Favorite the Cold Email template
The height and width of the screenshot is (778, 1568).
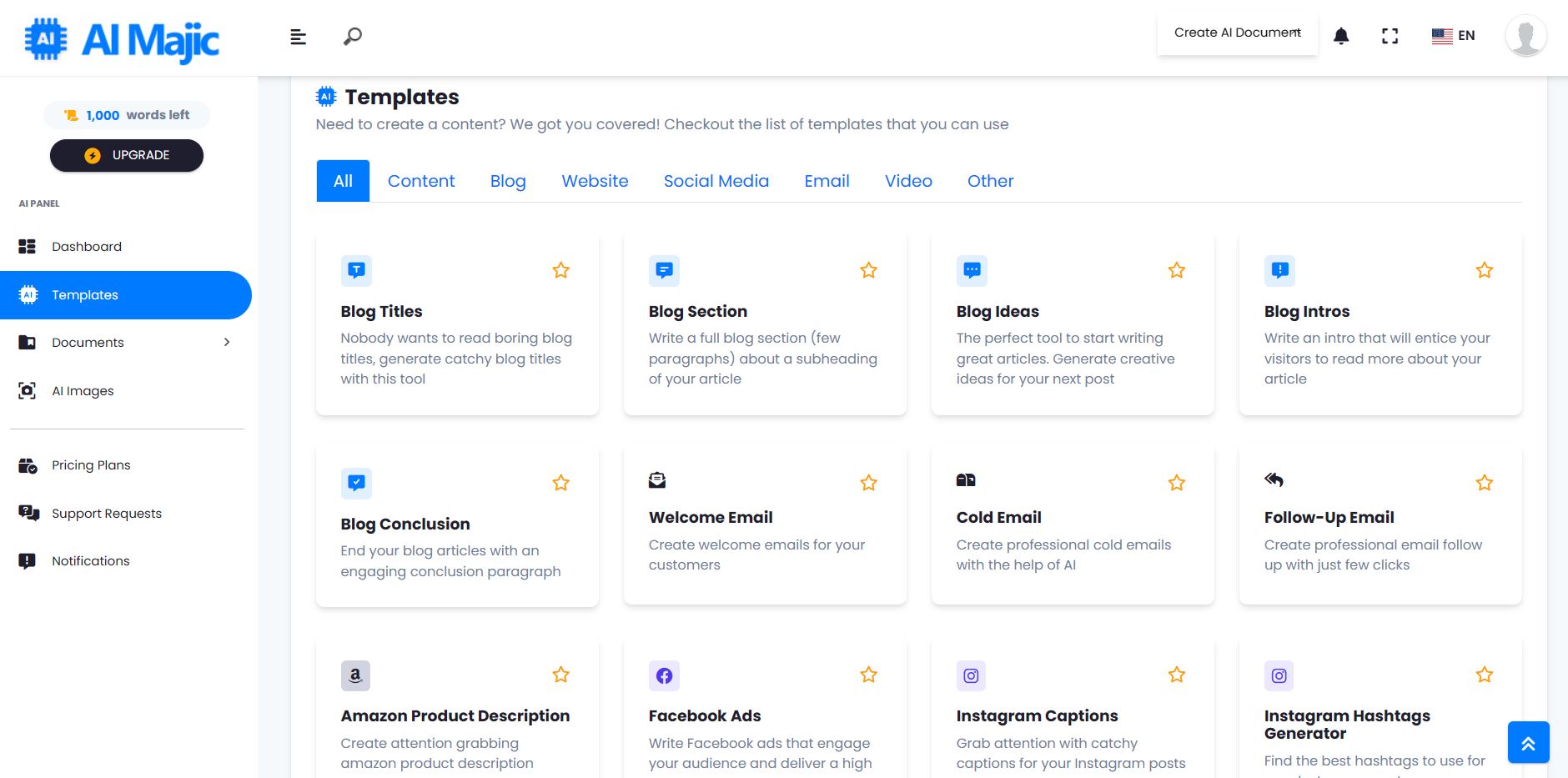click(1176, 482)
